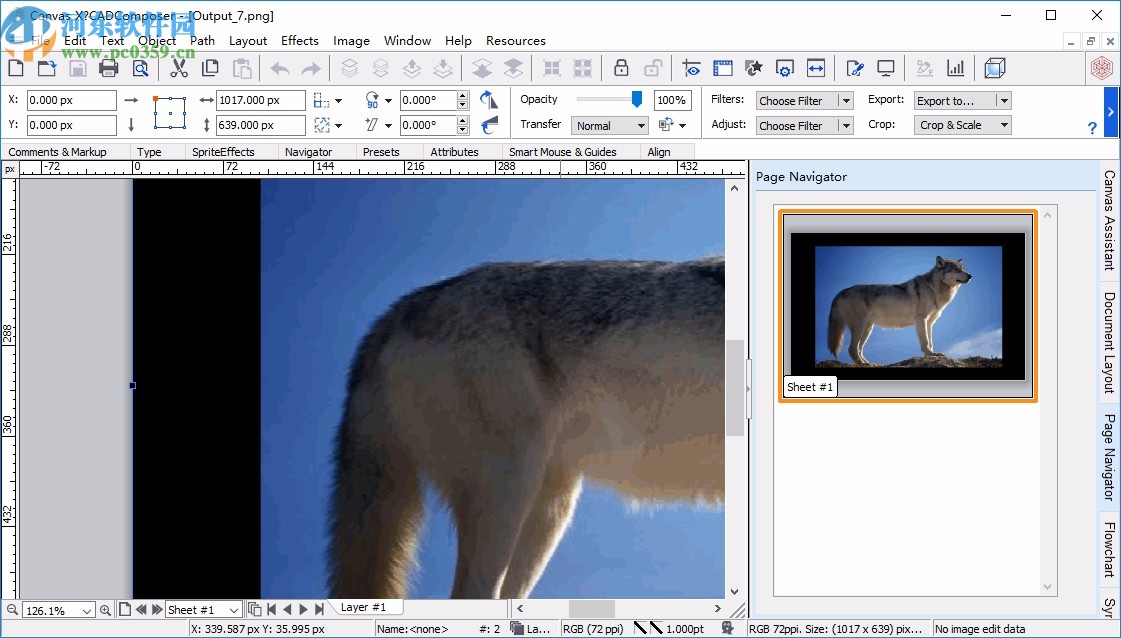1121x638 pixels.
Task: Click the Copy icon on the toolbar
Action: (210, 68)
